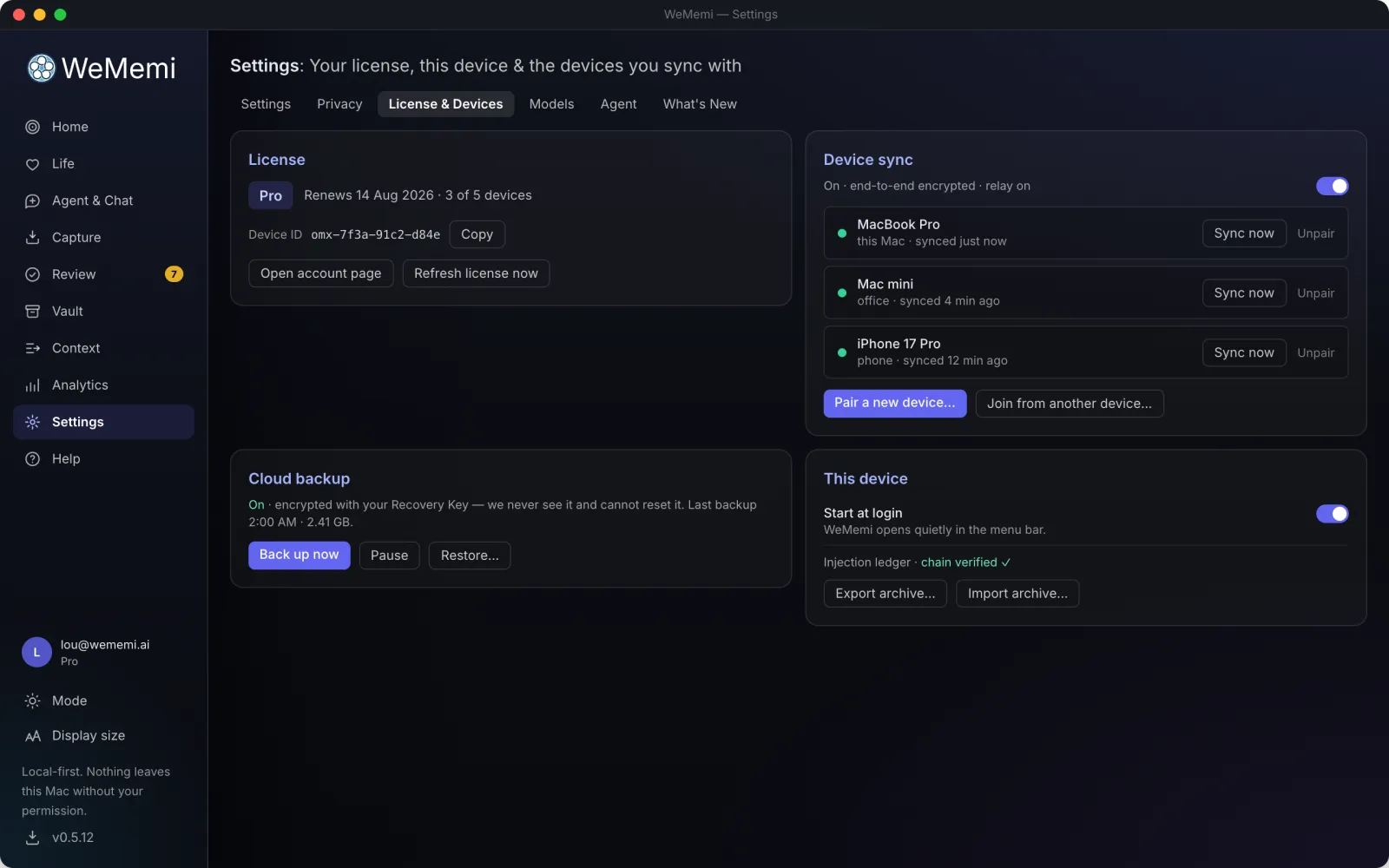Viewport: 1389px width, 868px height.
Task: Open the Analytics bar chart icon
Action: pyautogui.click(x=32, y=385)
